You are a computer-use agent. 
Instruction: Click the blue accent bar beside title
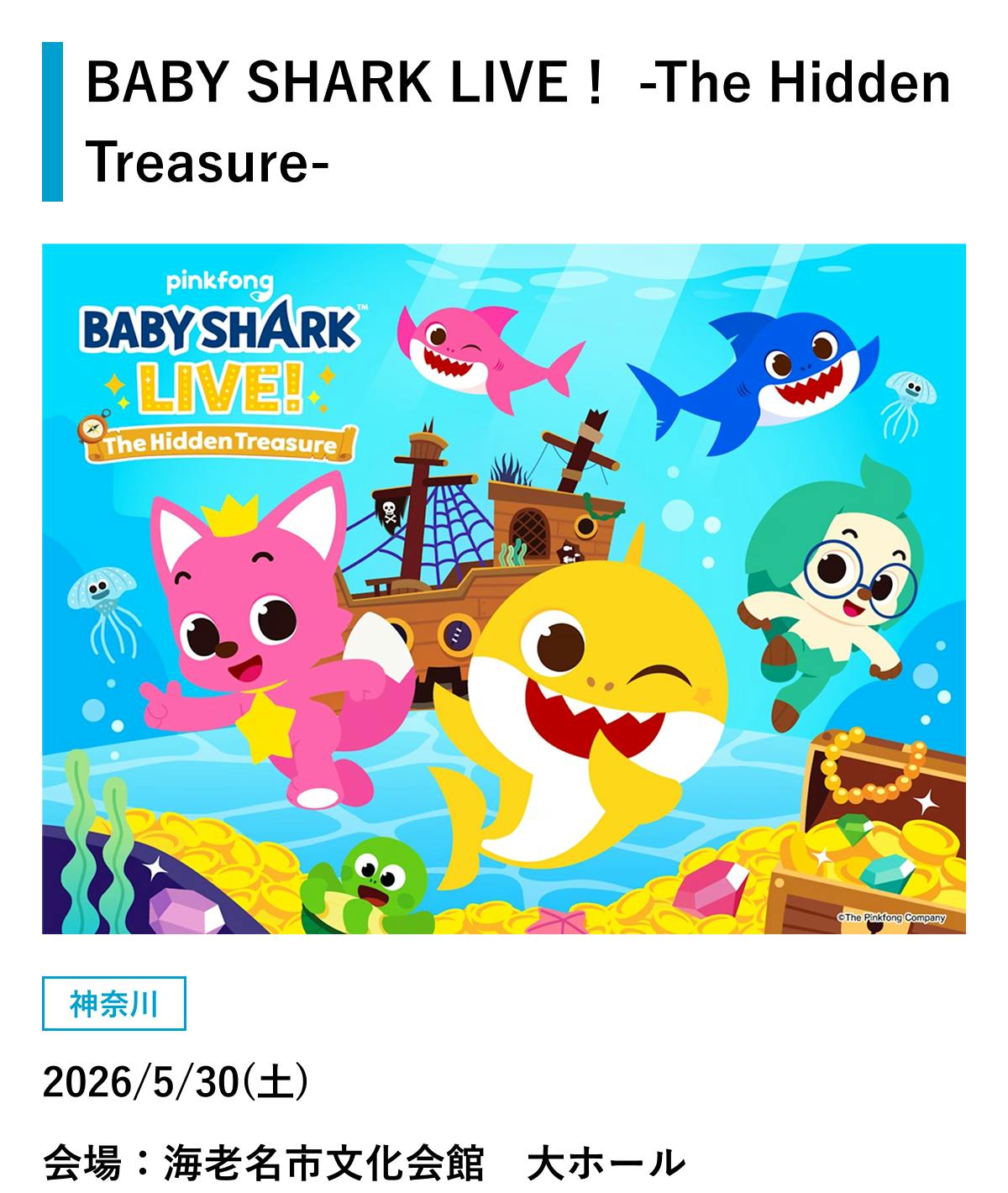tap(52, 122)
